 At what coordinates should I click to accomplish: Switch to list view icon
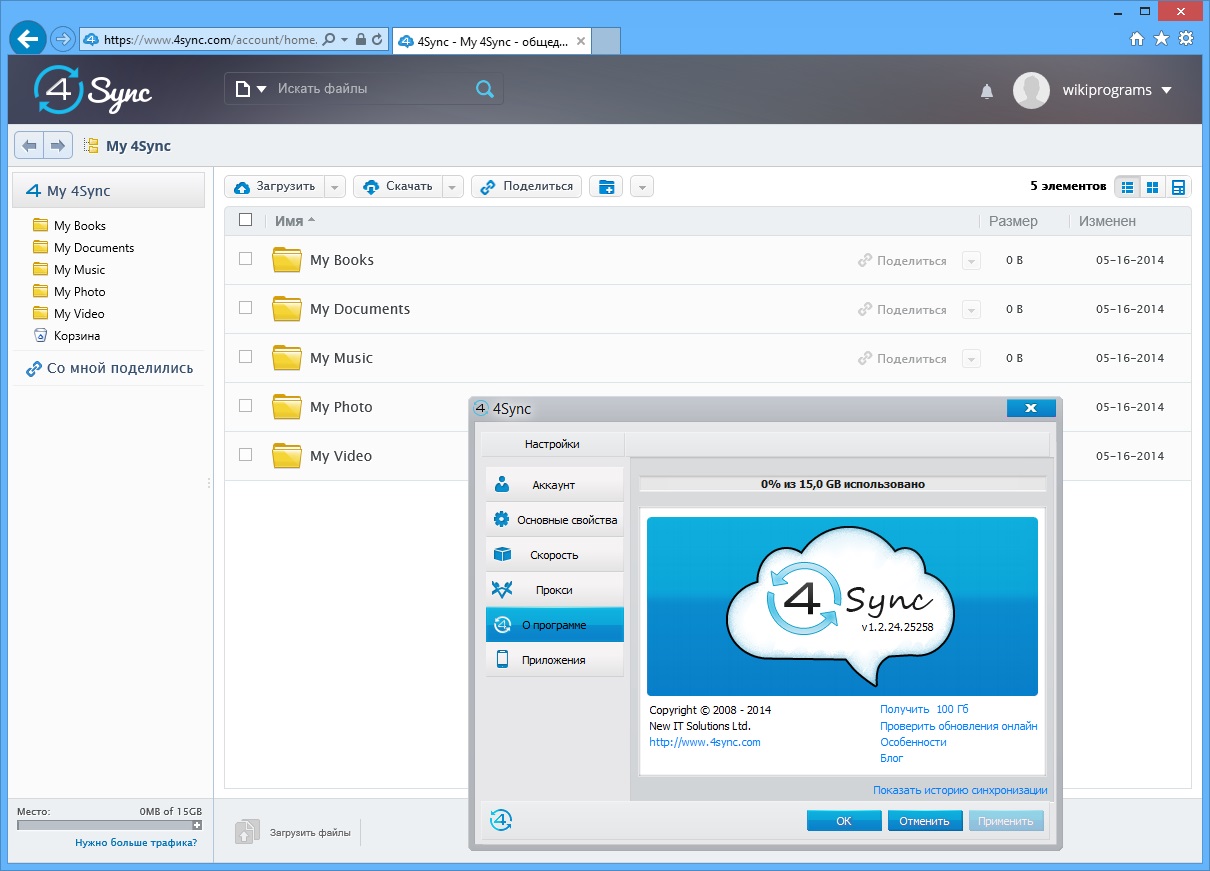tap(1127, 187)
